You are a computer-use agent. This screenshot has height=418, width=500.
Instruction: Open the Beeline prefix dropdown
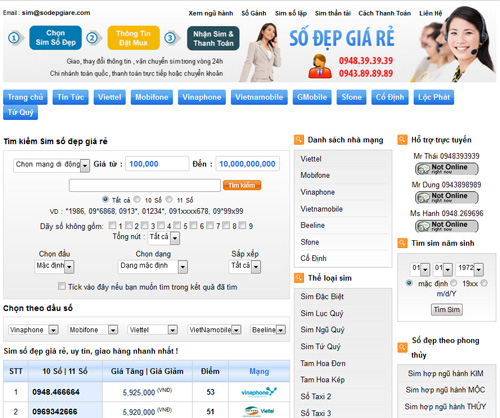tap(268, 330)
